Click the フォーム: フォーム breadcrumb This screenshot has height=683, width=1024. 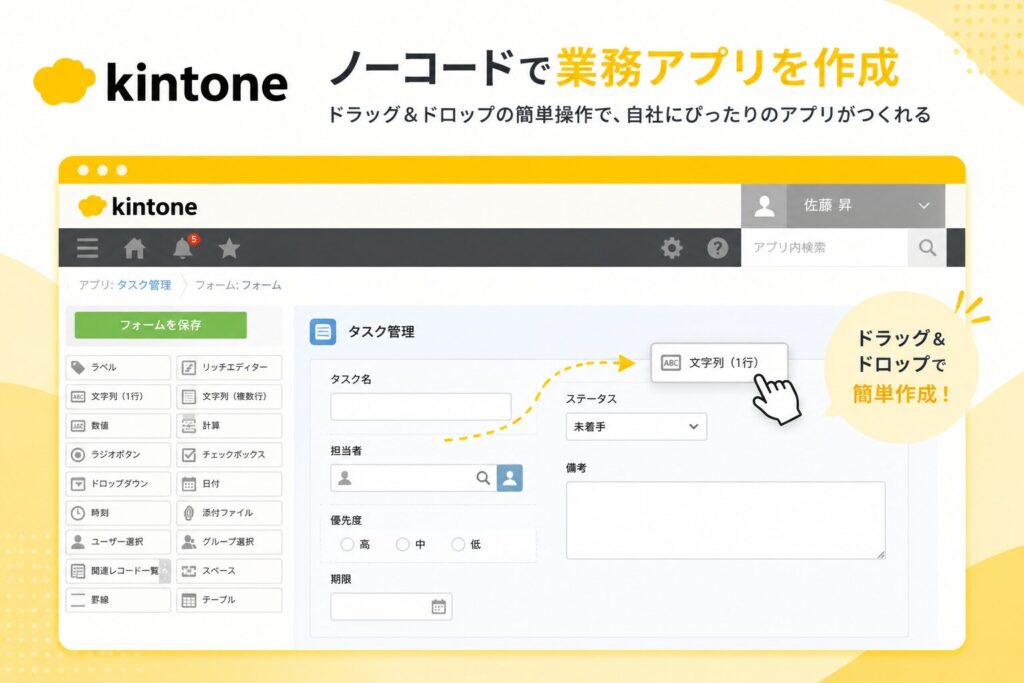(238, 285)
